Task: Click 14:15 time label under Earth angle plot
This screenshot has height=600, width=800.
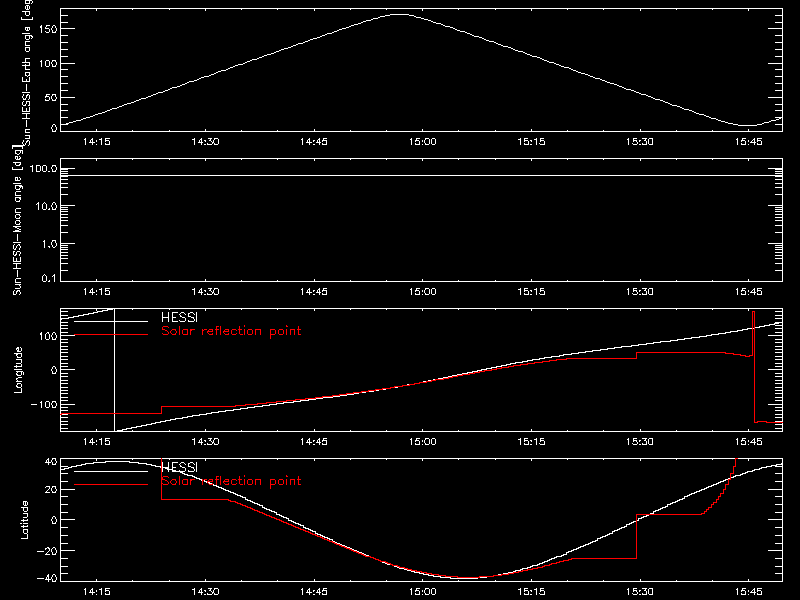Action: tap(96, 142)
